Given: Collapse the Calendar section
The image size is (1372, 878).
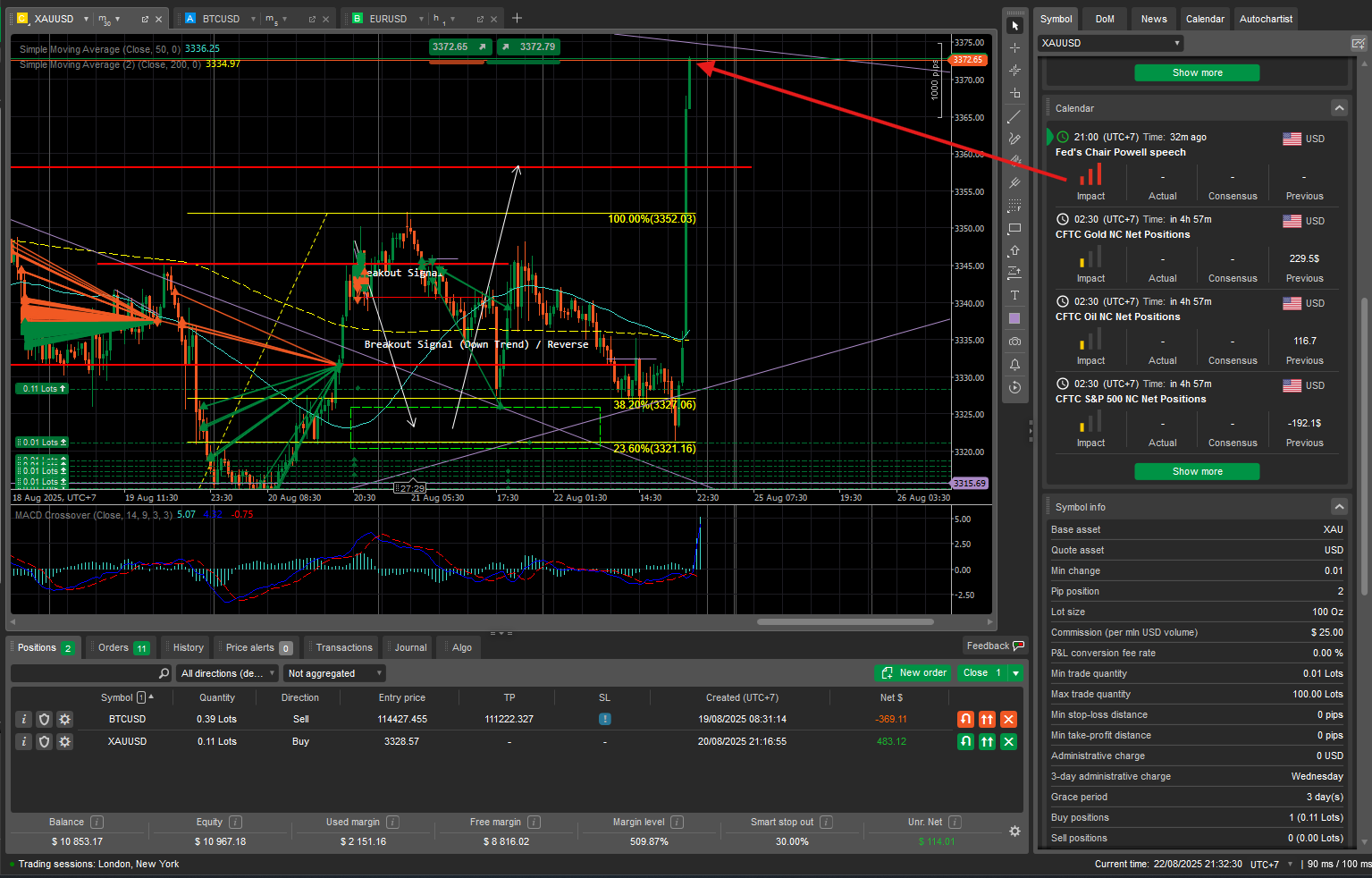Looking at the screenshot, I should [x=1339, y=108].
